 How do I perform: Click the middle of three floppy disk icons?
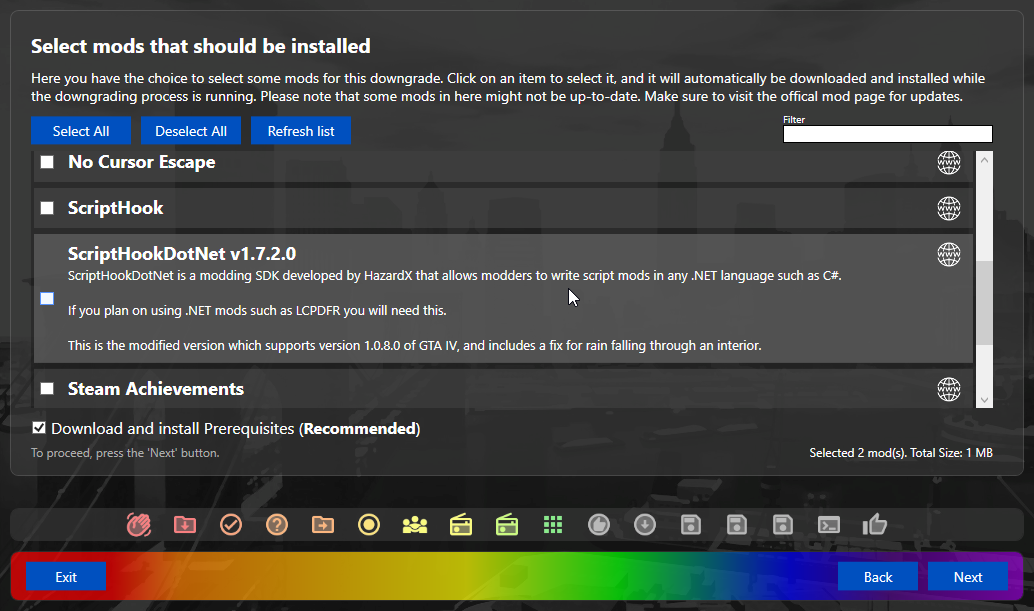(x=737, y=525)
